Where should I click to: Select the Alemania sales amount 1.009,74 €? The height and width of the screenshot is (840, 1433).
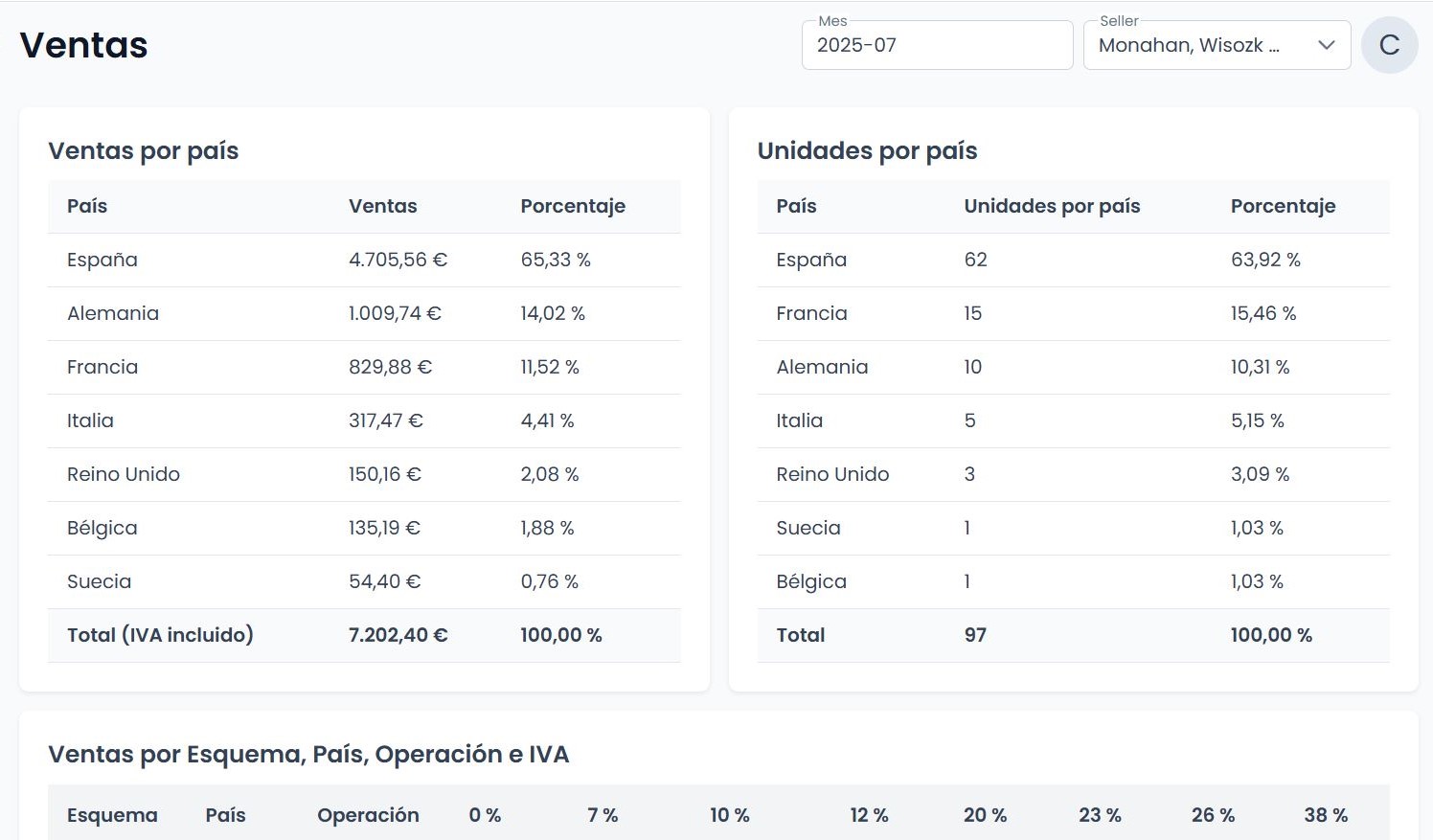tap(395, 313)
